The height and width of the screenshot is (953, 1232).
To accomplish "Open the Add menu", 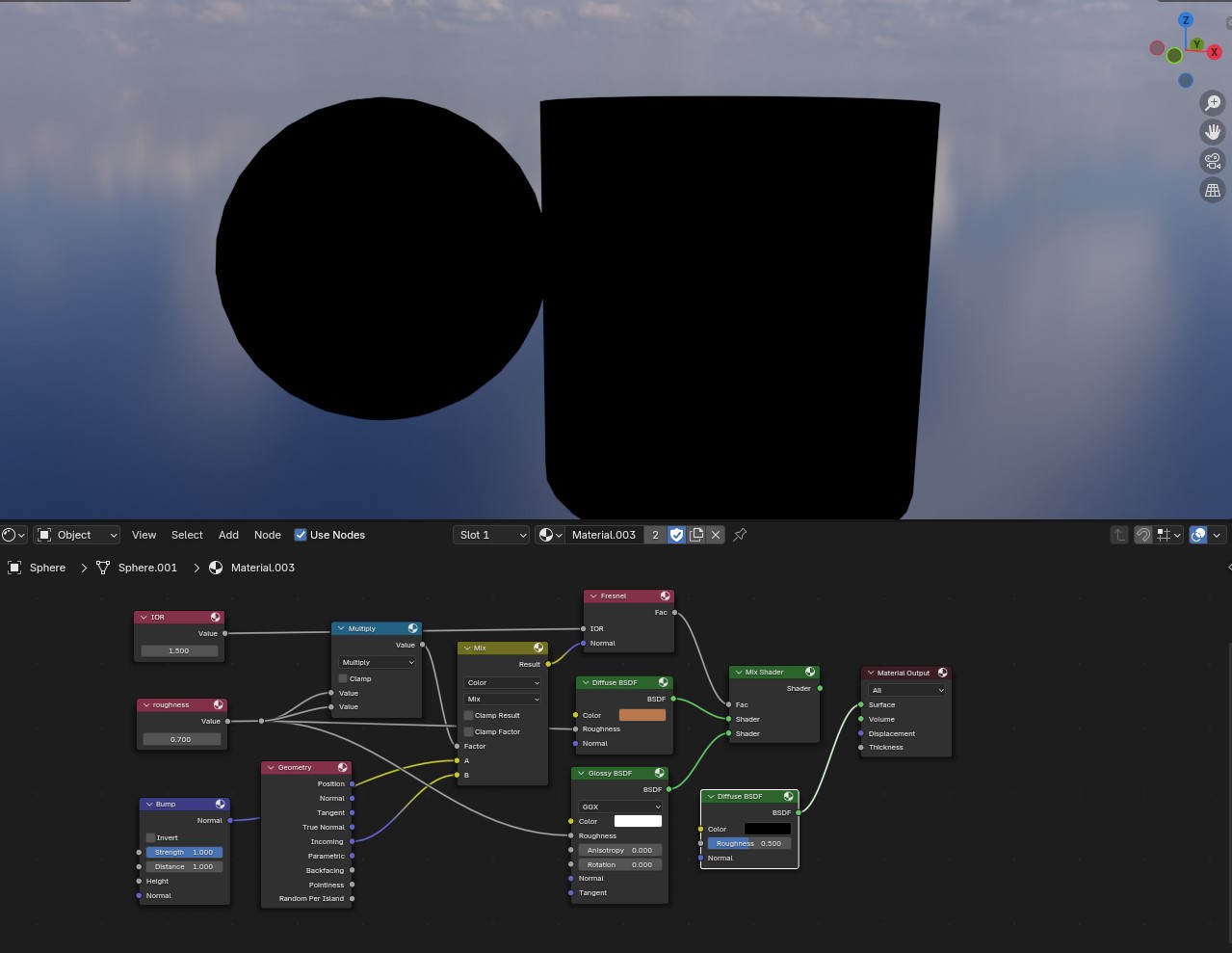I will tap(228, 535).
